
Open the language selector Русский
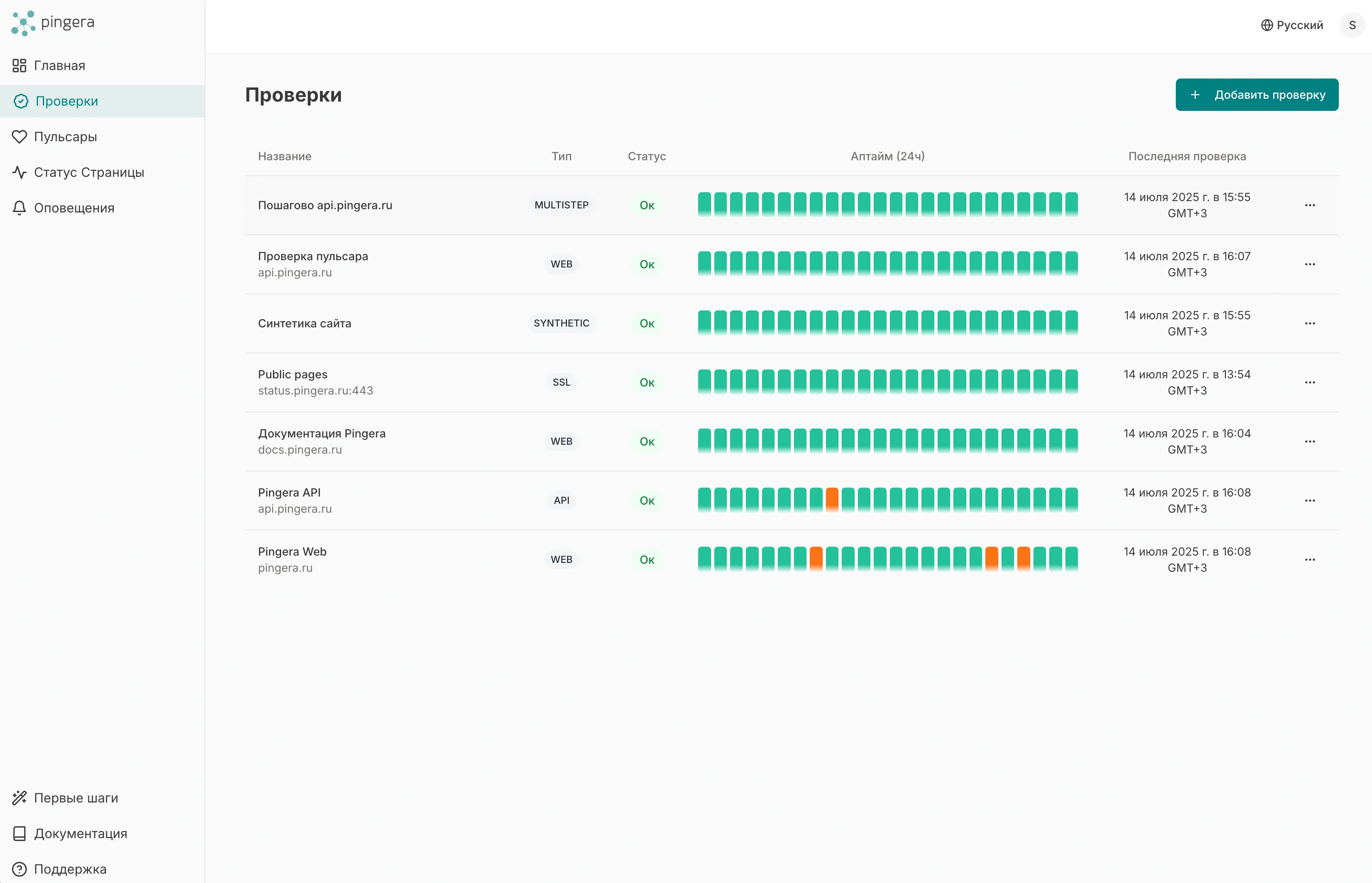tap(1300, 25)
